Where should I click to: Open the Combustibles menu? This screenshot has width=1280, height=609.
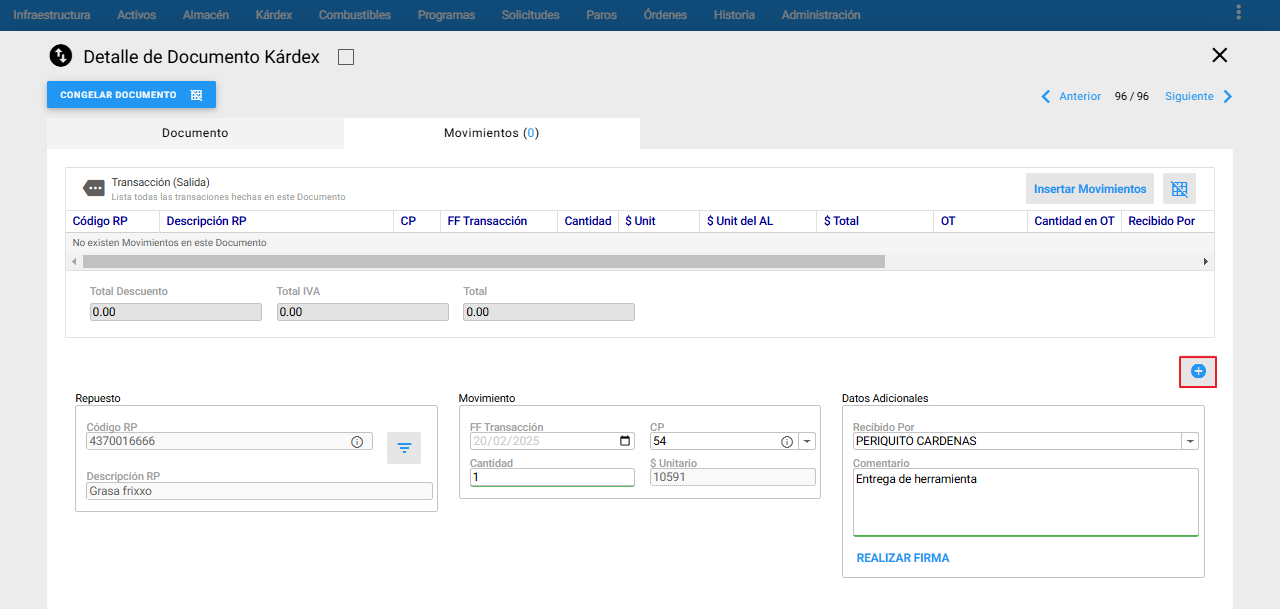(x=355, y=15)
